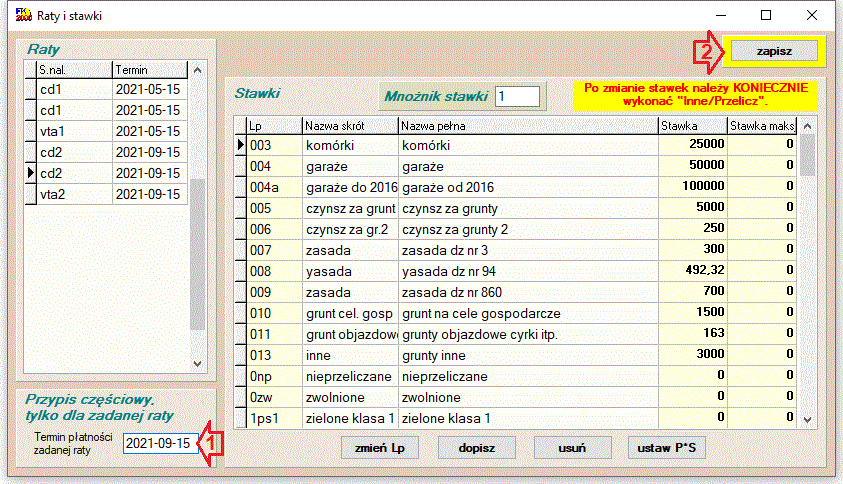Click the Termin column header
The width and height of the screenshot is (843, 484).
click(150, 70)
